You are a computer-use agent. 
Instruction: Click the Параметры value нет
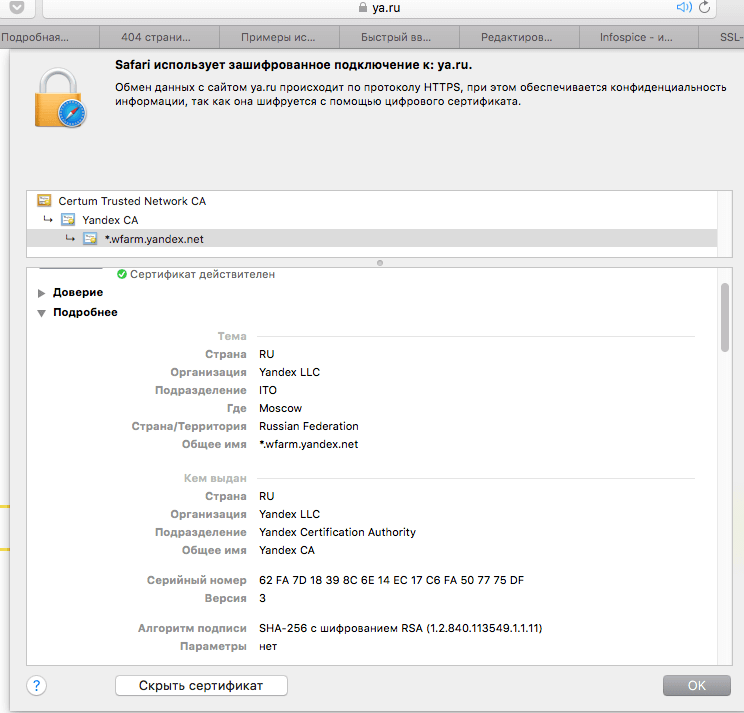click(x=268, y=647)
